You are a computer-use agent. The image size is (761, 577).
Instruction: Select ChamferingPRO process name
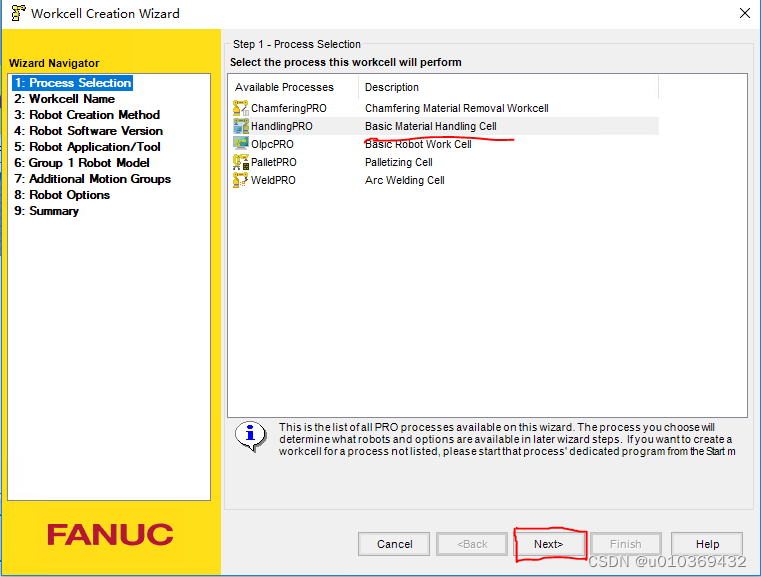coord(289,108)
